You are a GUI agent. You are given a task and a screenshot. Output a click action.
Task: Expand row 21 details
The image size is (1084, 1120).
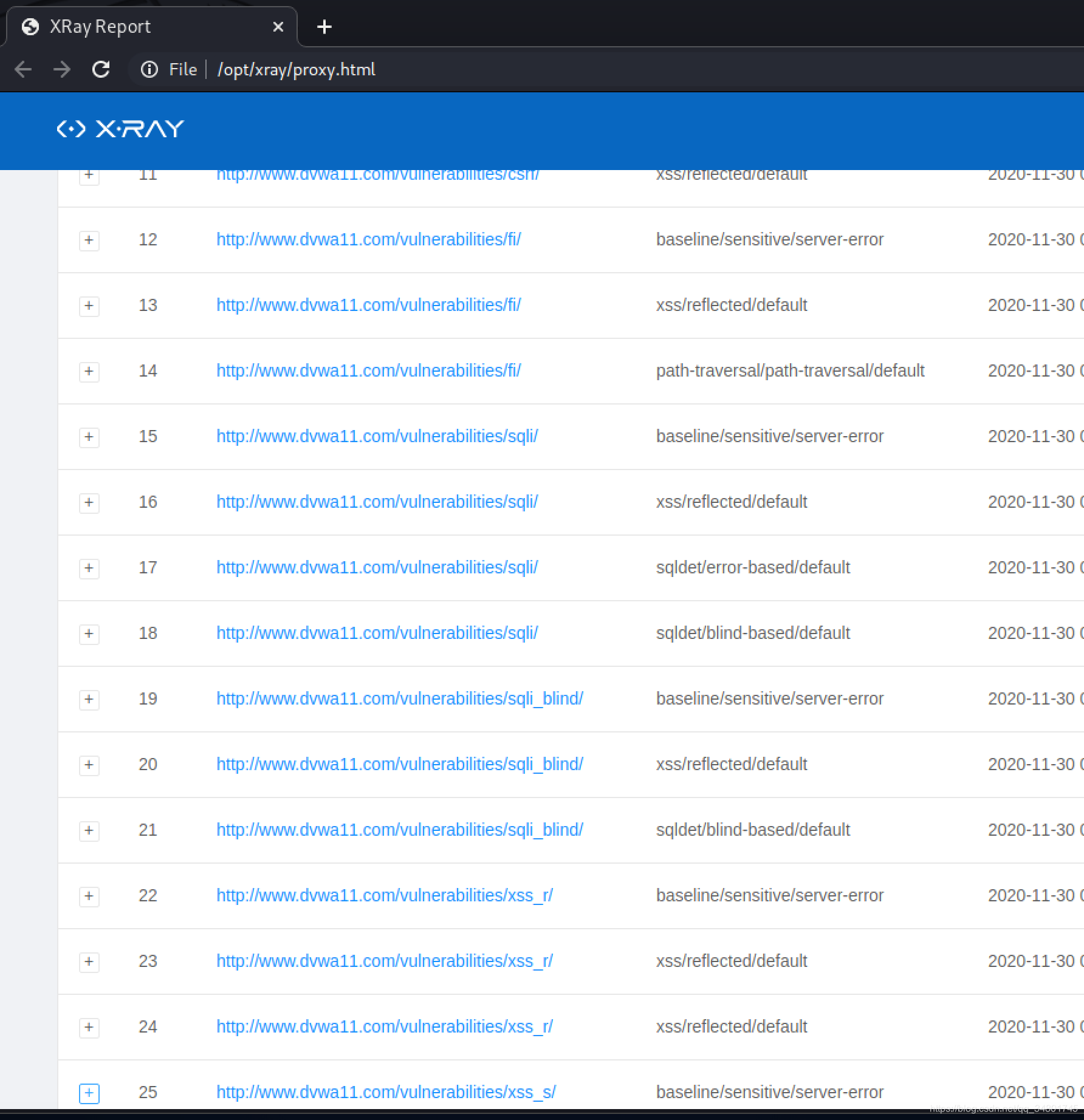pos(89,831)
